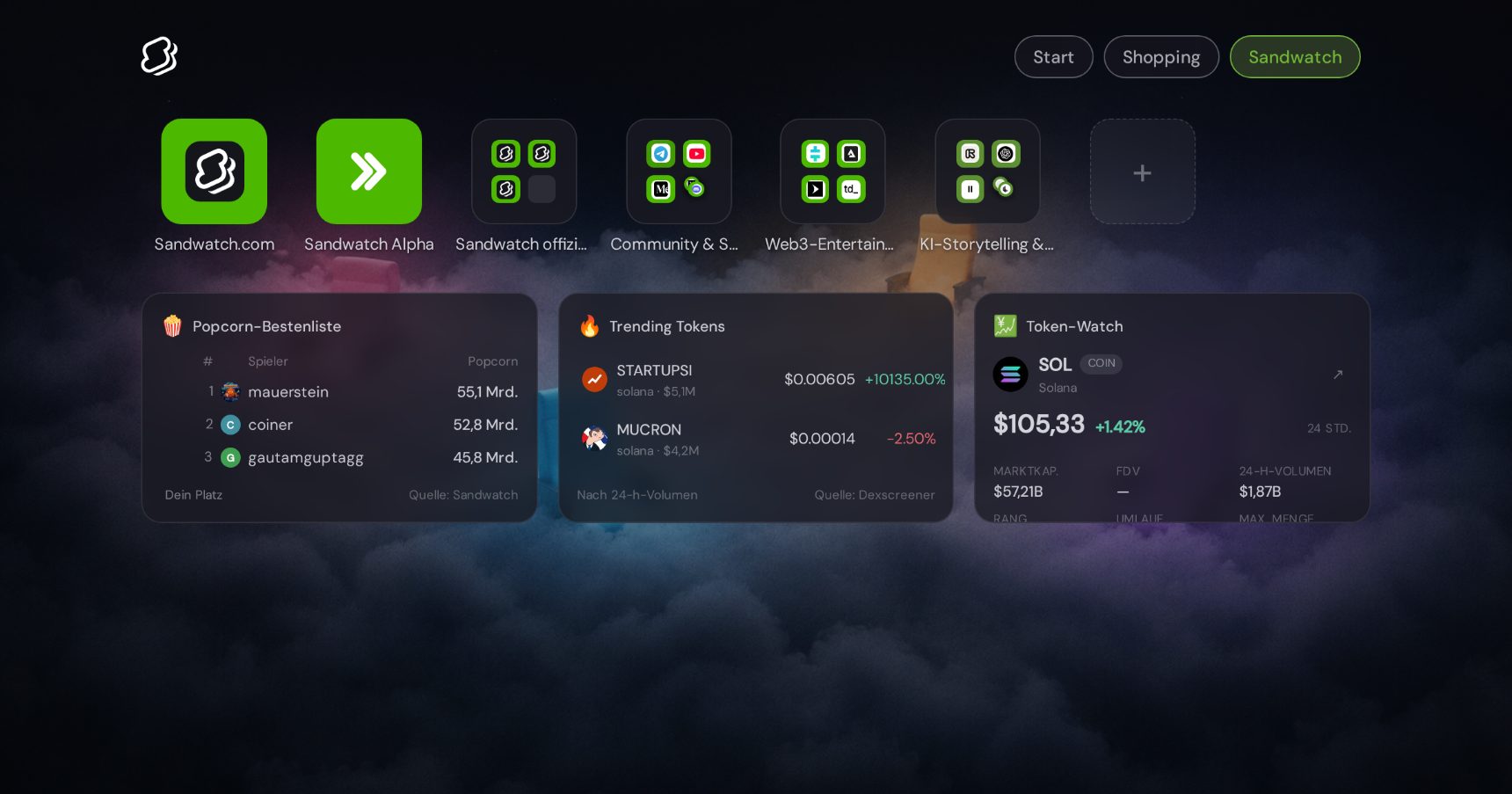Click the popcorn icon beside Popcorn-Bestenliste
The height and width of the screenshot is (794, 1512).
click(x=172, y=326)
